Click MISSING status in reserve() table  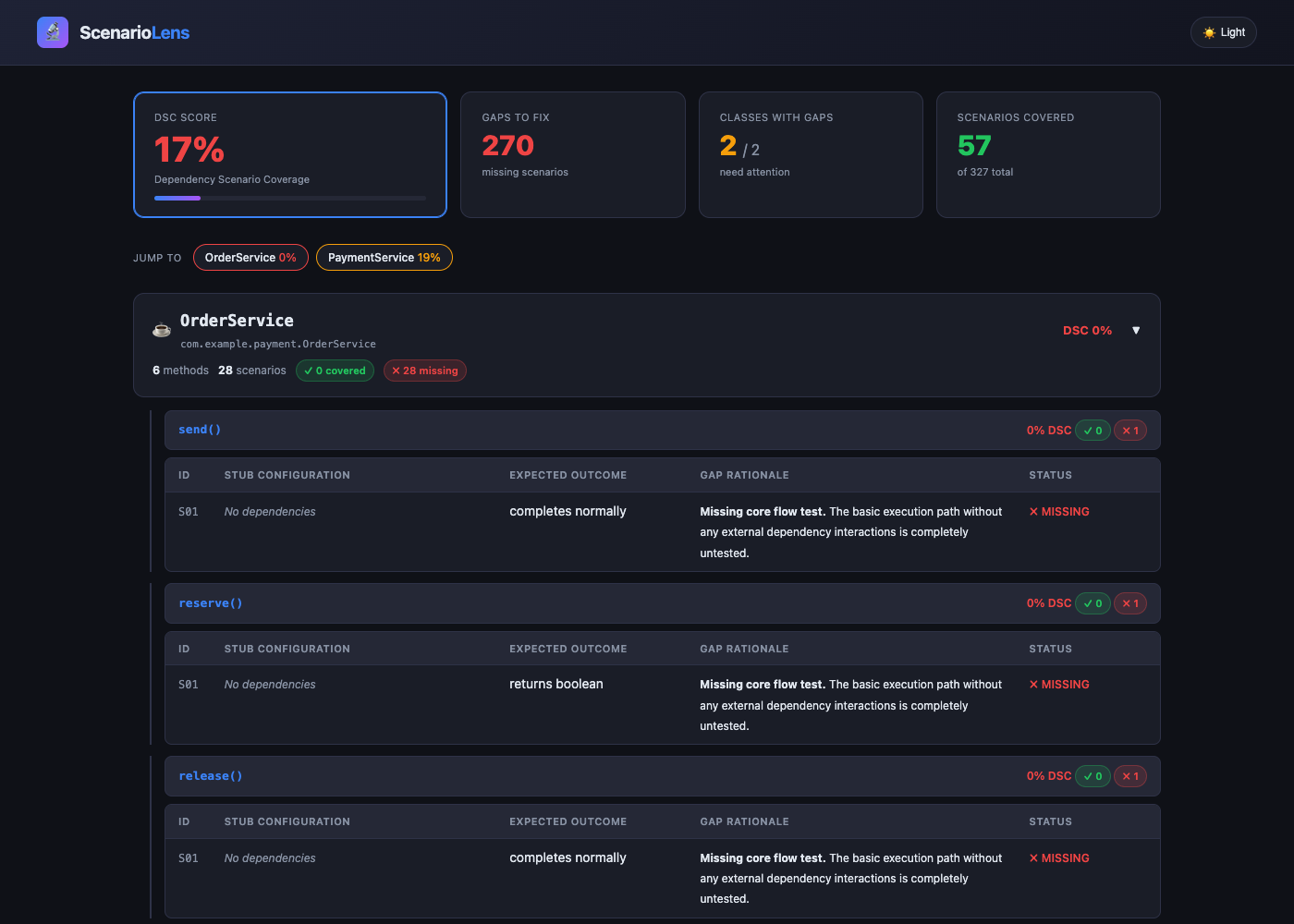(x=1059, y=685)
